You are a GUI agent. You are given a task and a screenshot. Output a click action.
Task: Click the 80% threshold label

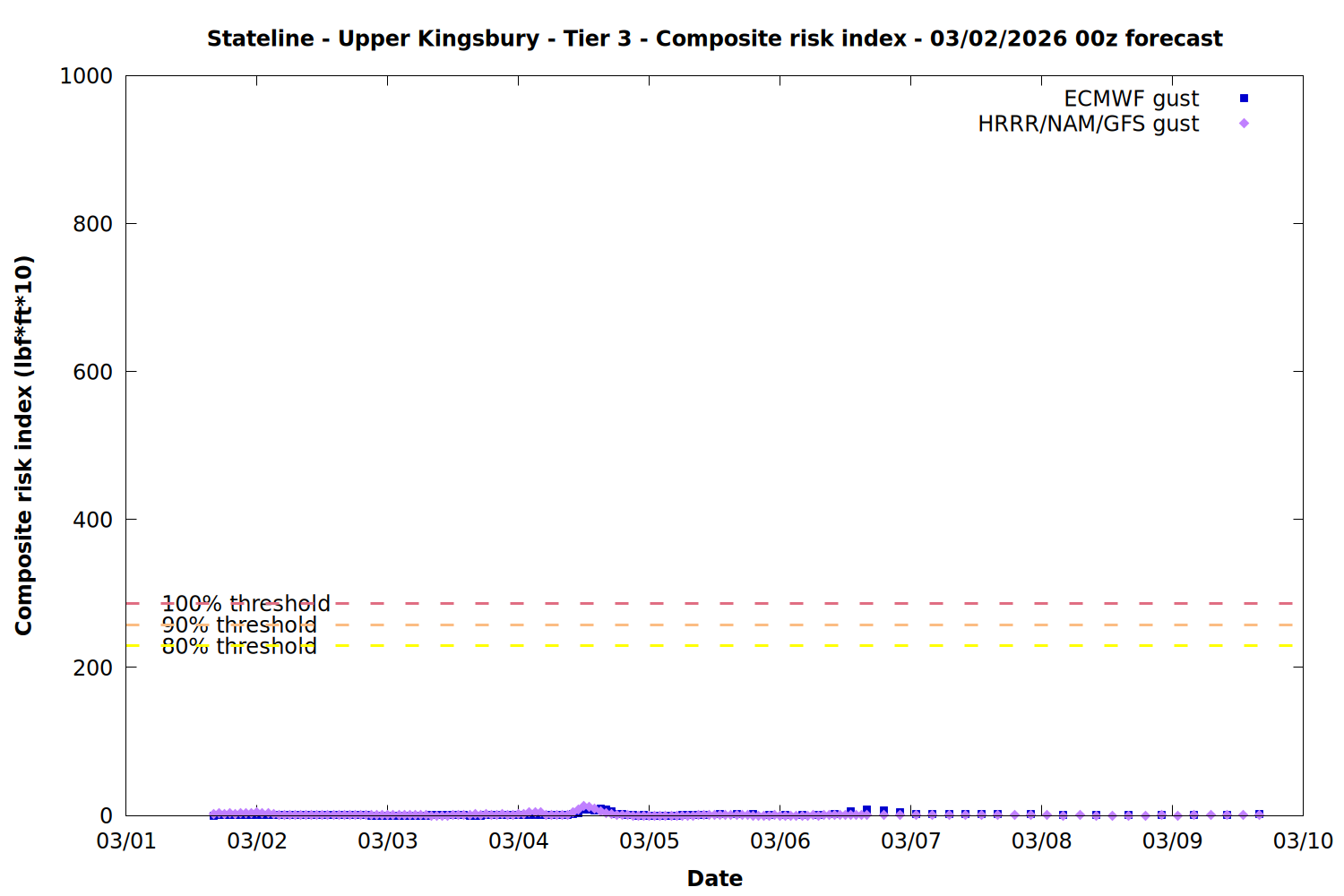pyautogui.click(x=239, y=646)
